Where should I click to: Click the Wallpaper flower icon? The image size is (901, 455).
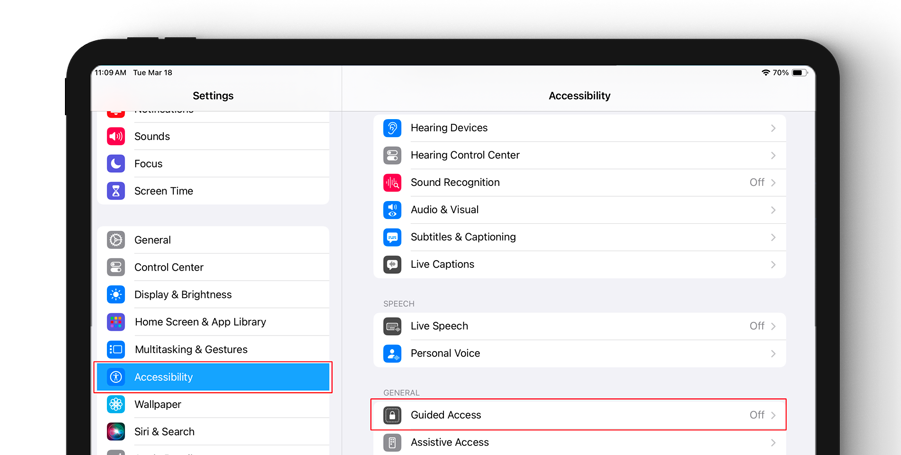pos(116,404)
